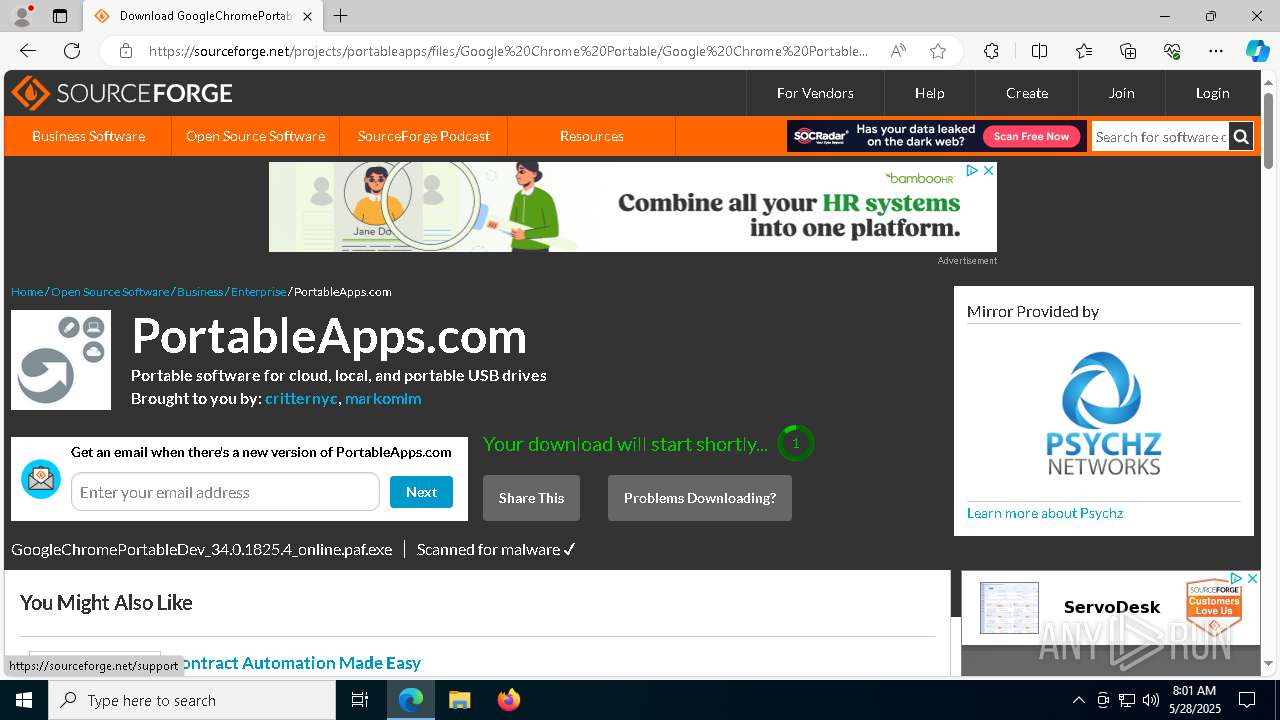Open the Copilot icon
Image resolution: width=1280 pixels, height=720 pixels.
click(1257, 51)
